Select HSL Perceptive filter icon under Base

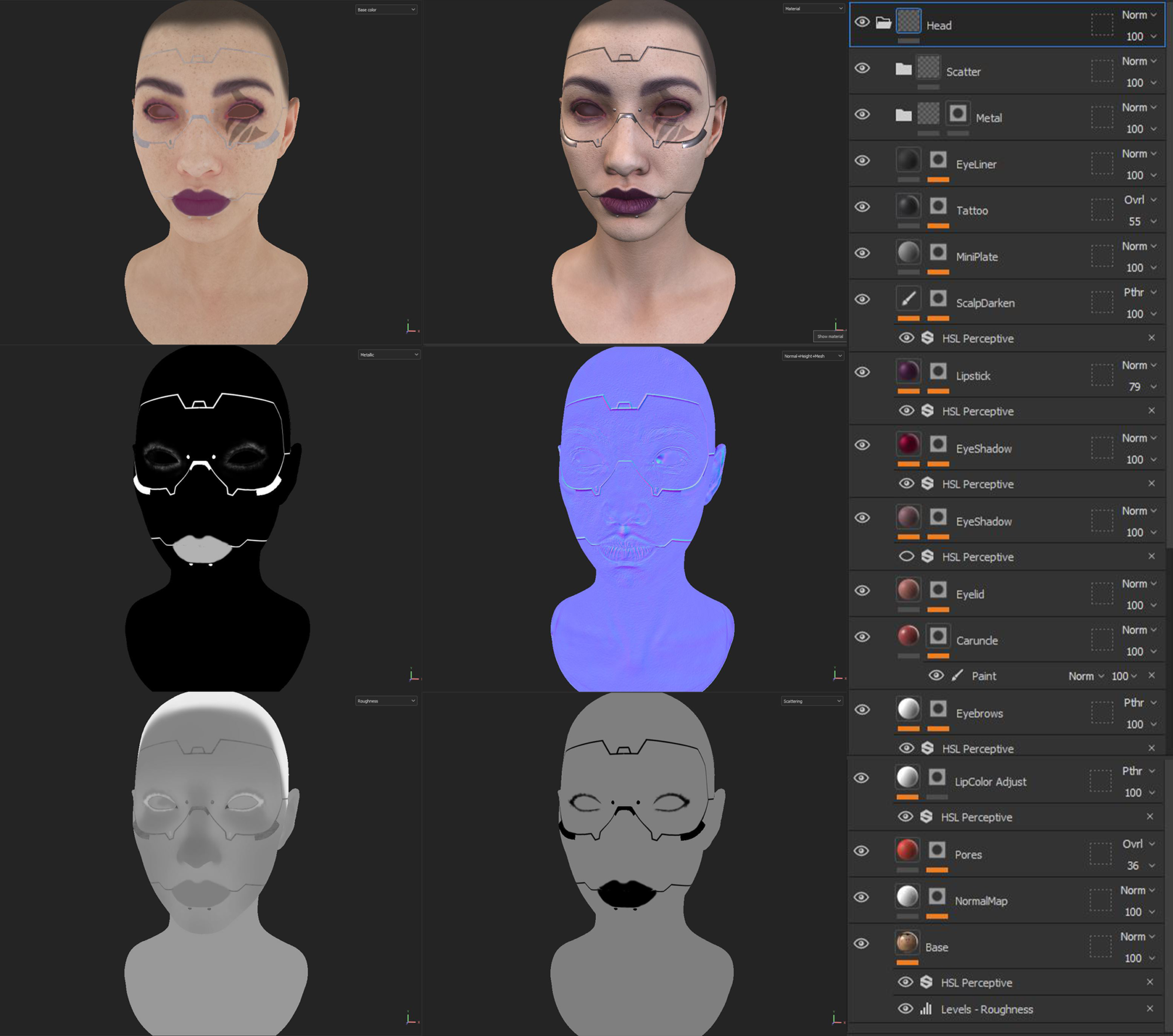(x=926, y=981)
